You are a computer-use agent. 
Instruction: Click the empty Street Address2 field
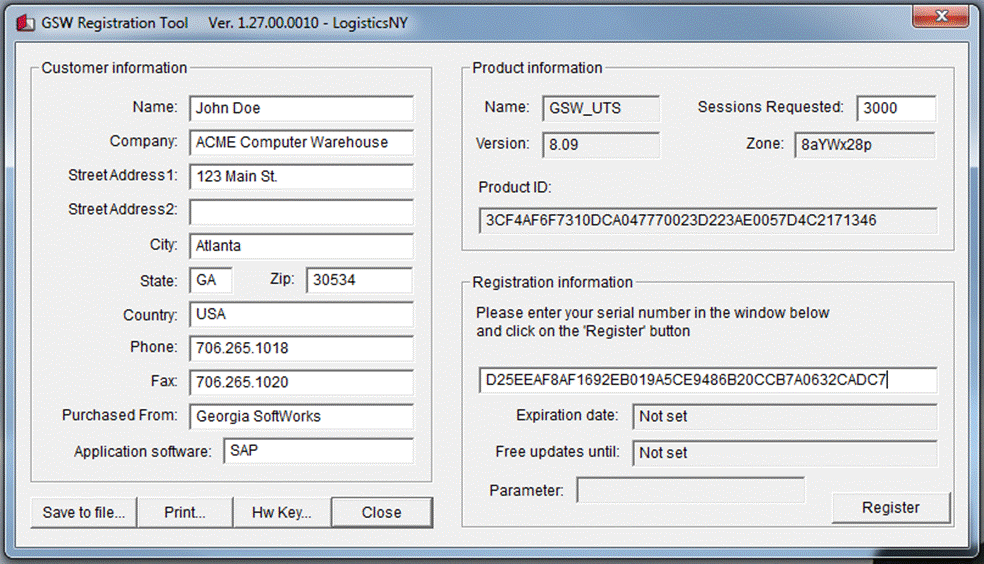[301, 211]
